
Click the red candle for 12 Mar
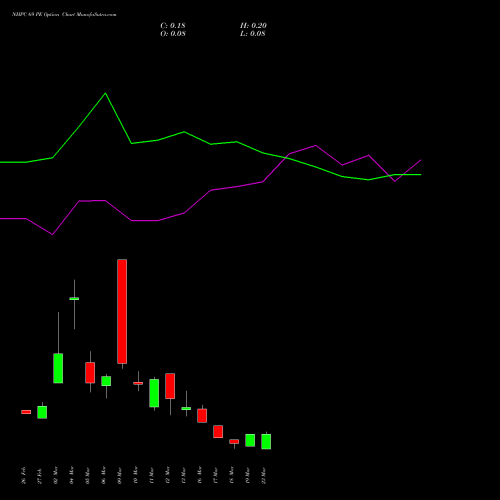point(170,386)
